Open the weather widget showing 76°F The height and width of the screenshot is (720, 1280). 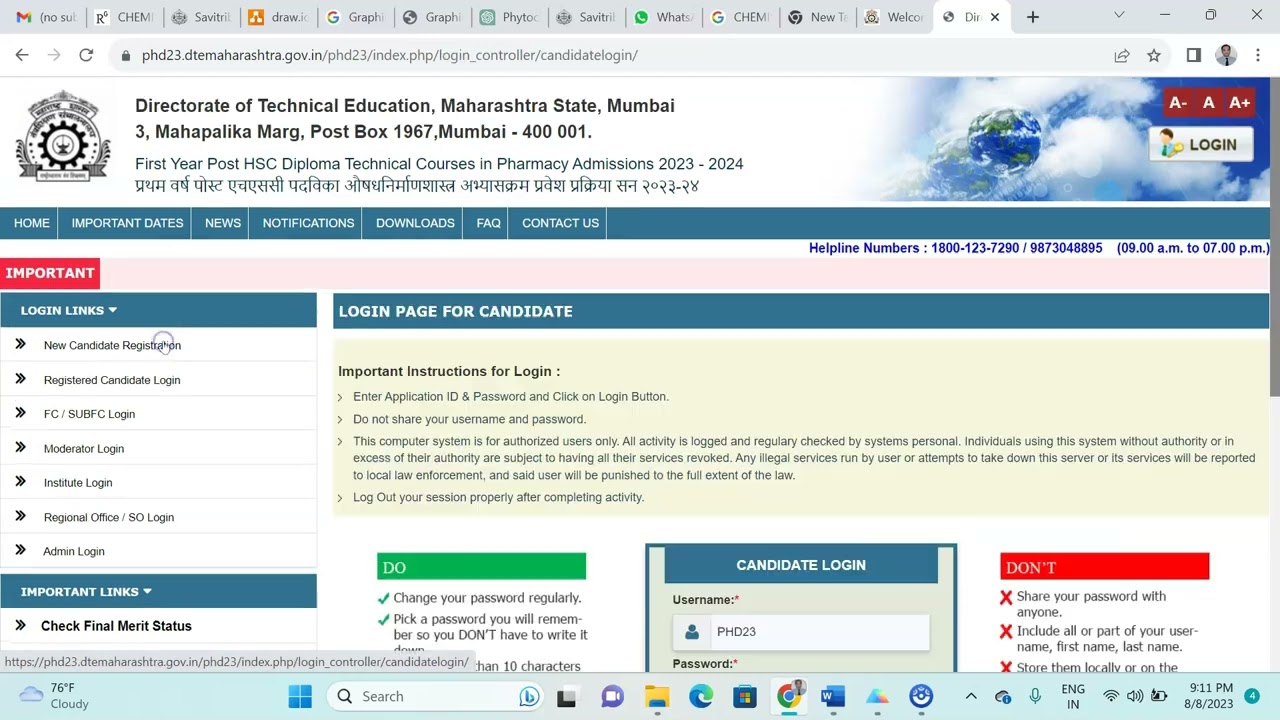tap(56, 696)
